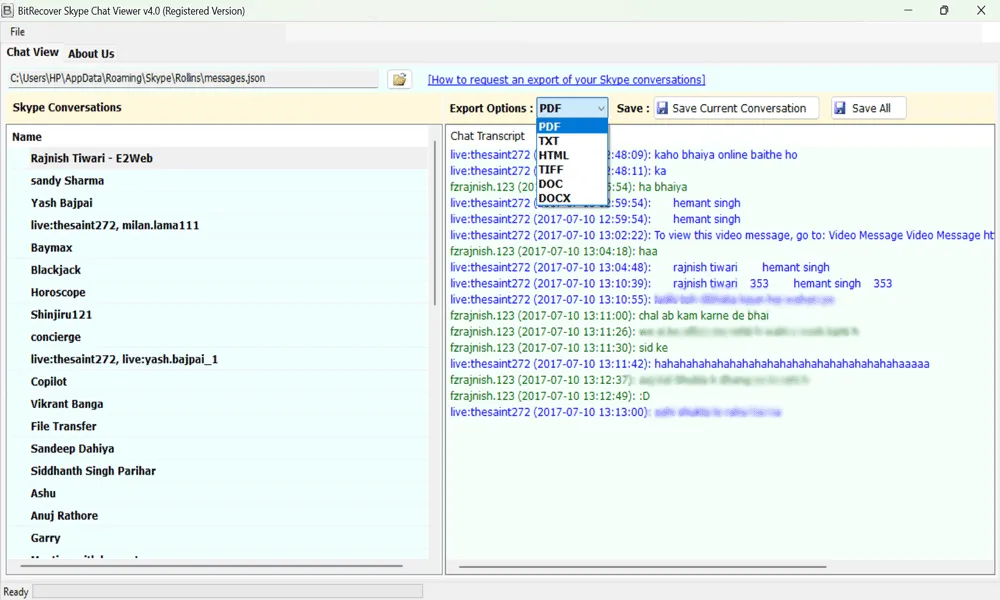Viewport: 1000px width, 600px height.
Task: Select the Copilot conversation entry
Action: click(49, 382)
